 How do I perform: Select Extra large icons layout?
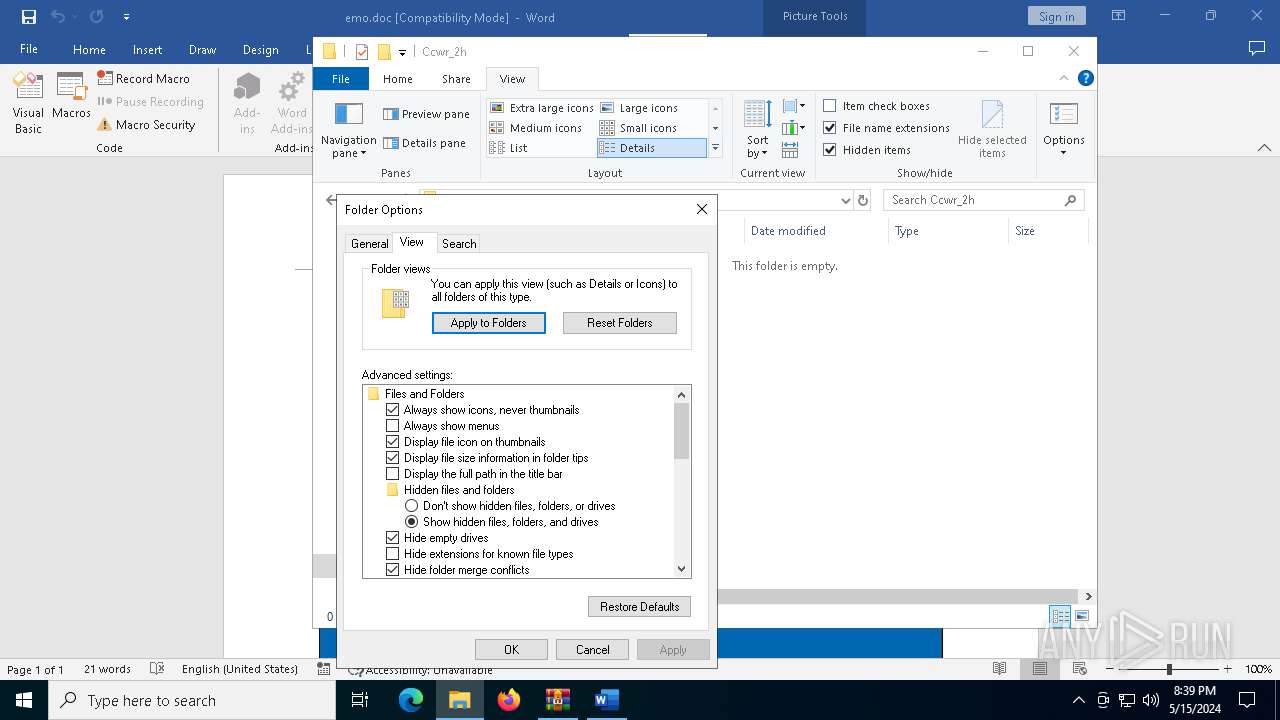[542, 108]
